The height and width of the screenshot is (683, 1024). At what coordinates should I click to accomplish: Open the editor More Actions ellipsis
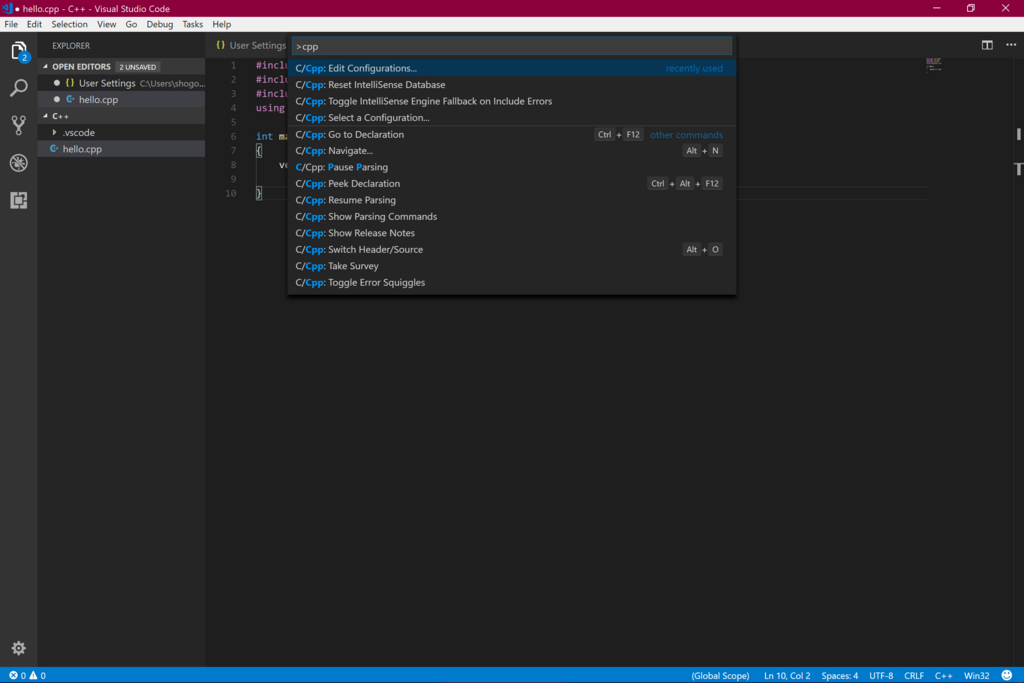1011,45
